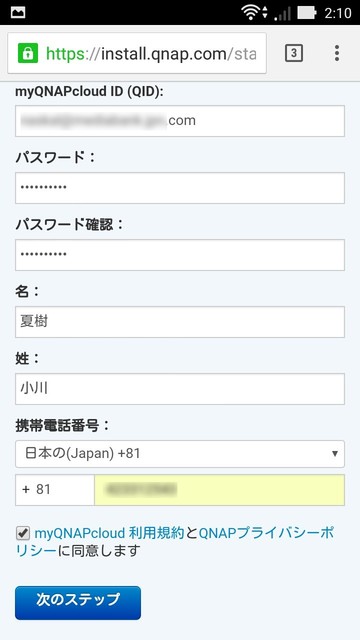Open the three-dot browser menu

(x=336, y=53)
